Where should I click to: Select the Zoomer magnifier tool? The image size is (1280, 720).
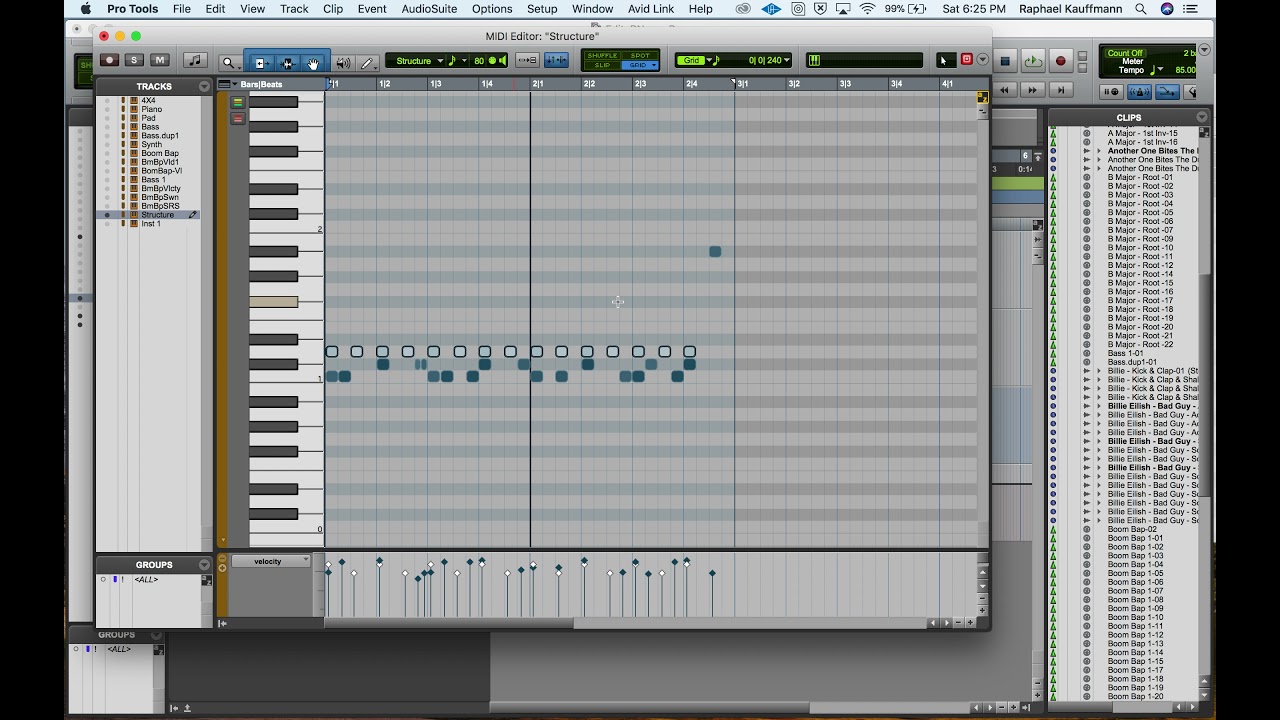[229, 62]
